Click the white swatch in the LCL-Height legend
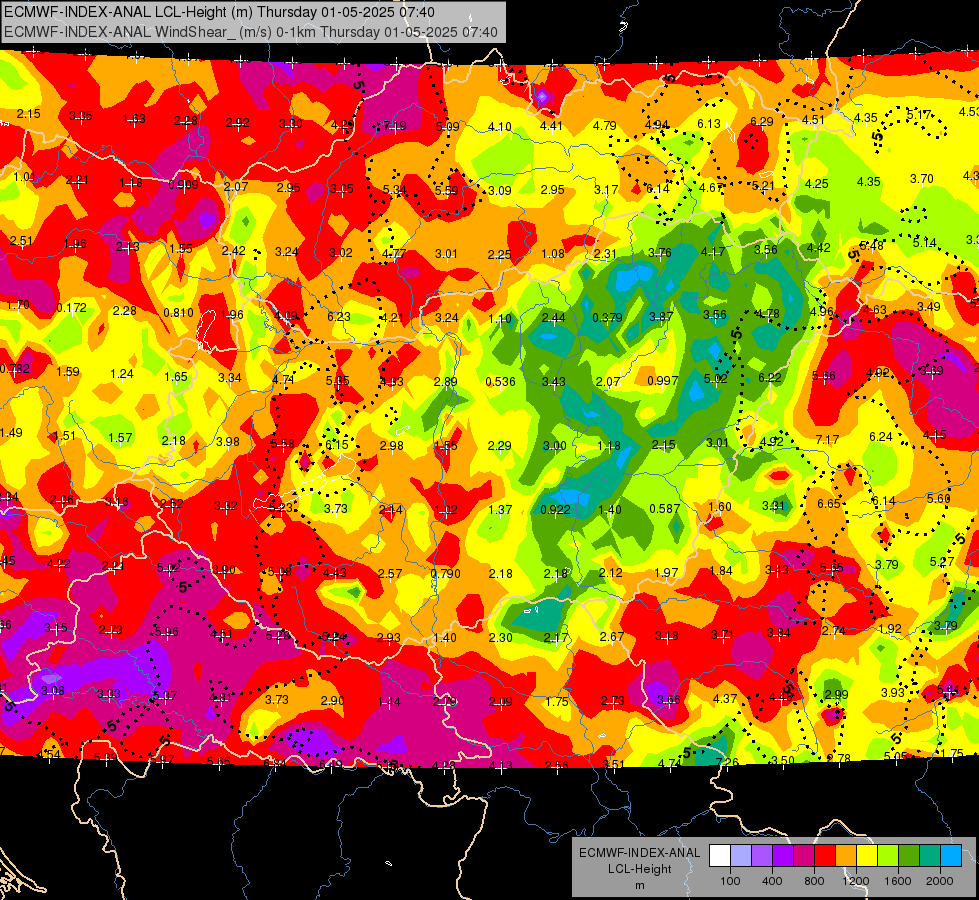This screenshot has width=979, height=900. click(x=720, y=856)
